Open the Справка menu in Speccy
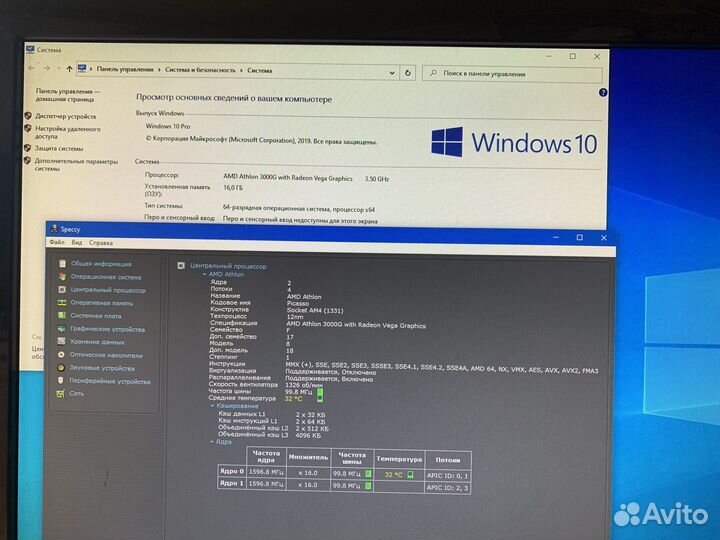Screen dimensions: 720x540 pos(101,243)
